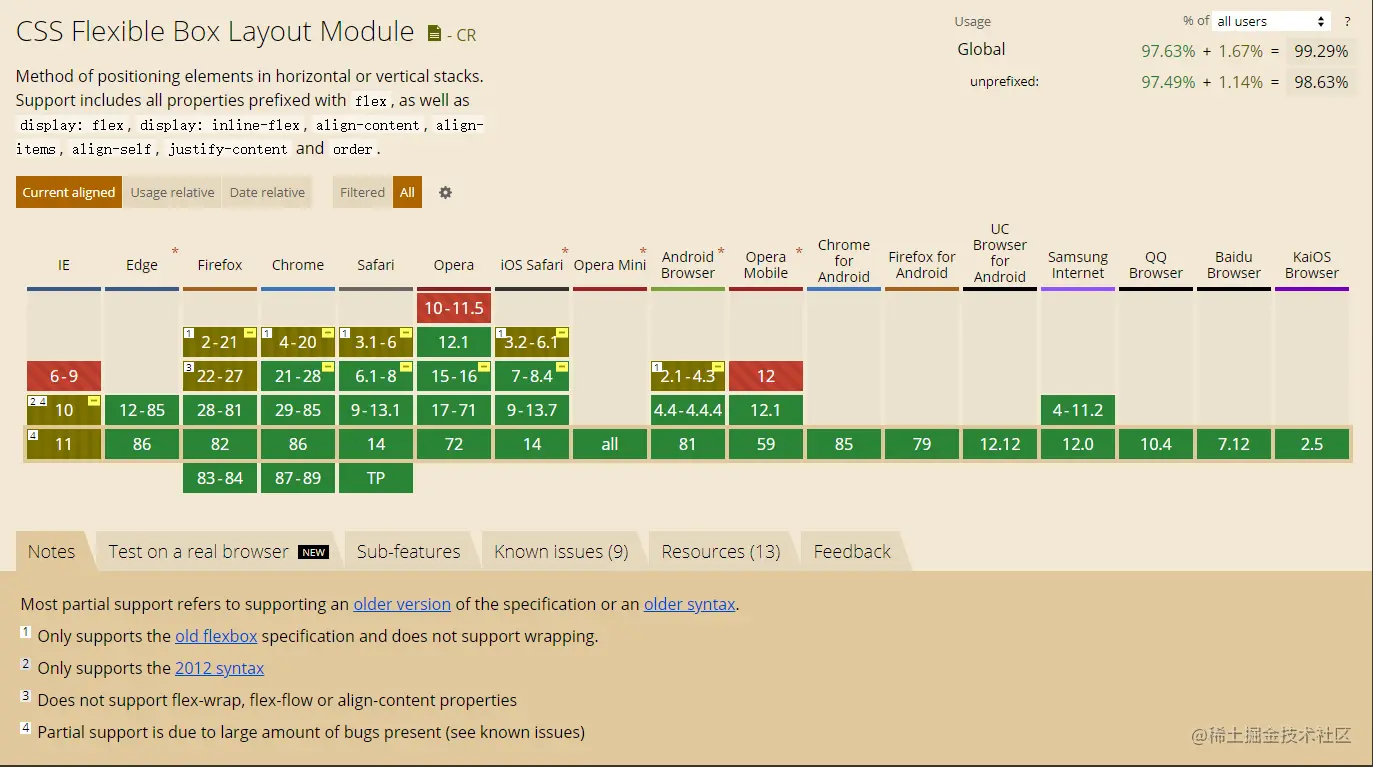
Task: Click Firefox 83-84 cell
Action: tap(220, 478)
